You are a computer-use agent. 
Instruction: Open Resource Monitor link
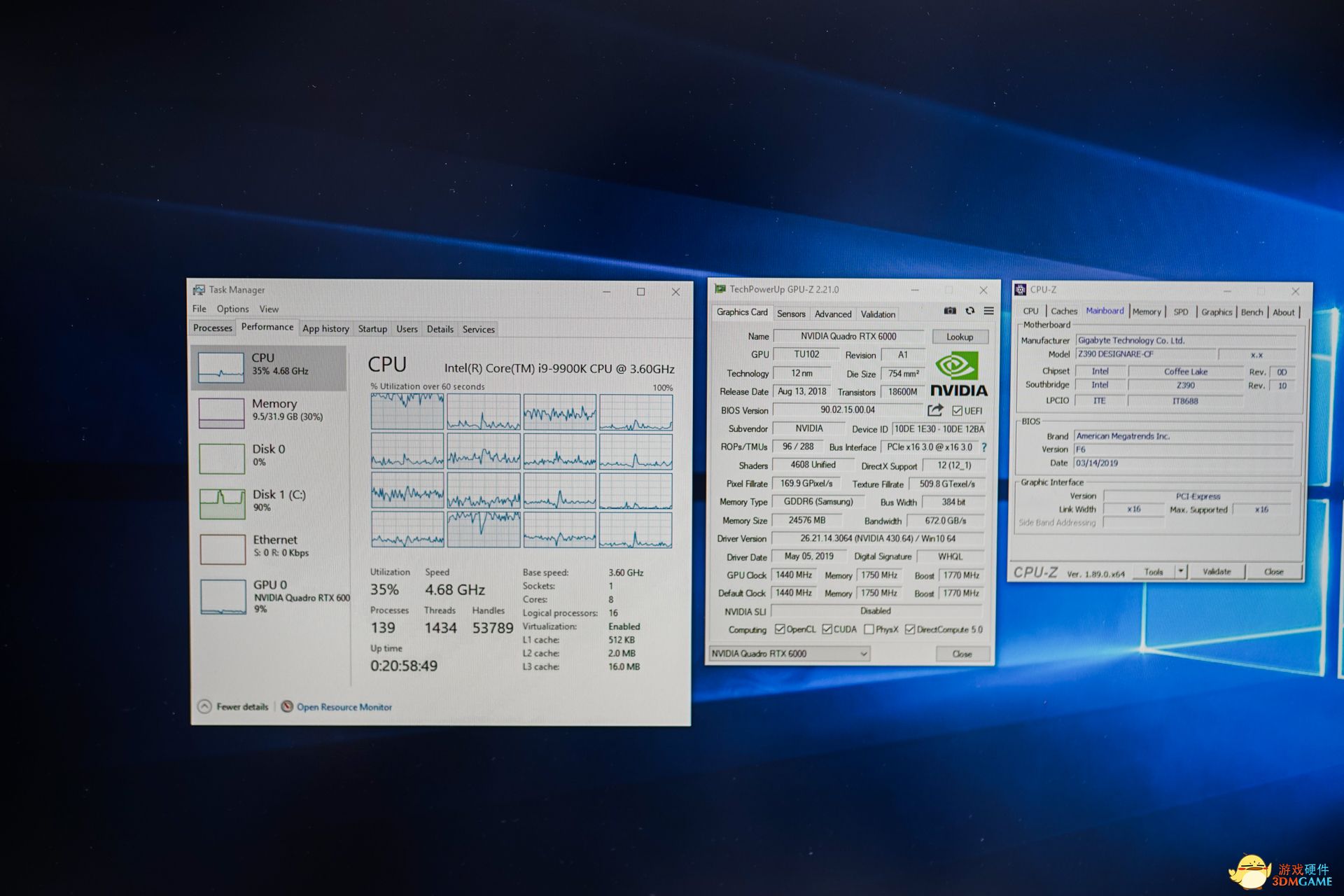tap(337, 707)
